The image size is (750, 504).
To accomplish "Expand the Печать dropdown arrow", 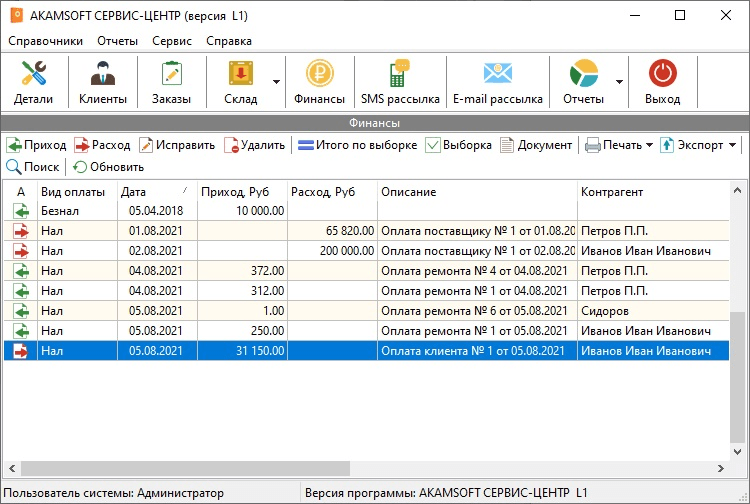I will pyautogui.click(x=649, y=145).
